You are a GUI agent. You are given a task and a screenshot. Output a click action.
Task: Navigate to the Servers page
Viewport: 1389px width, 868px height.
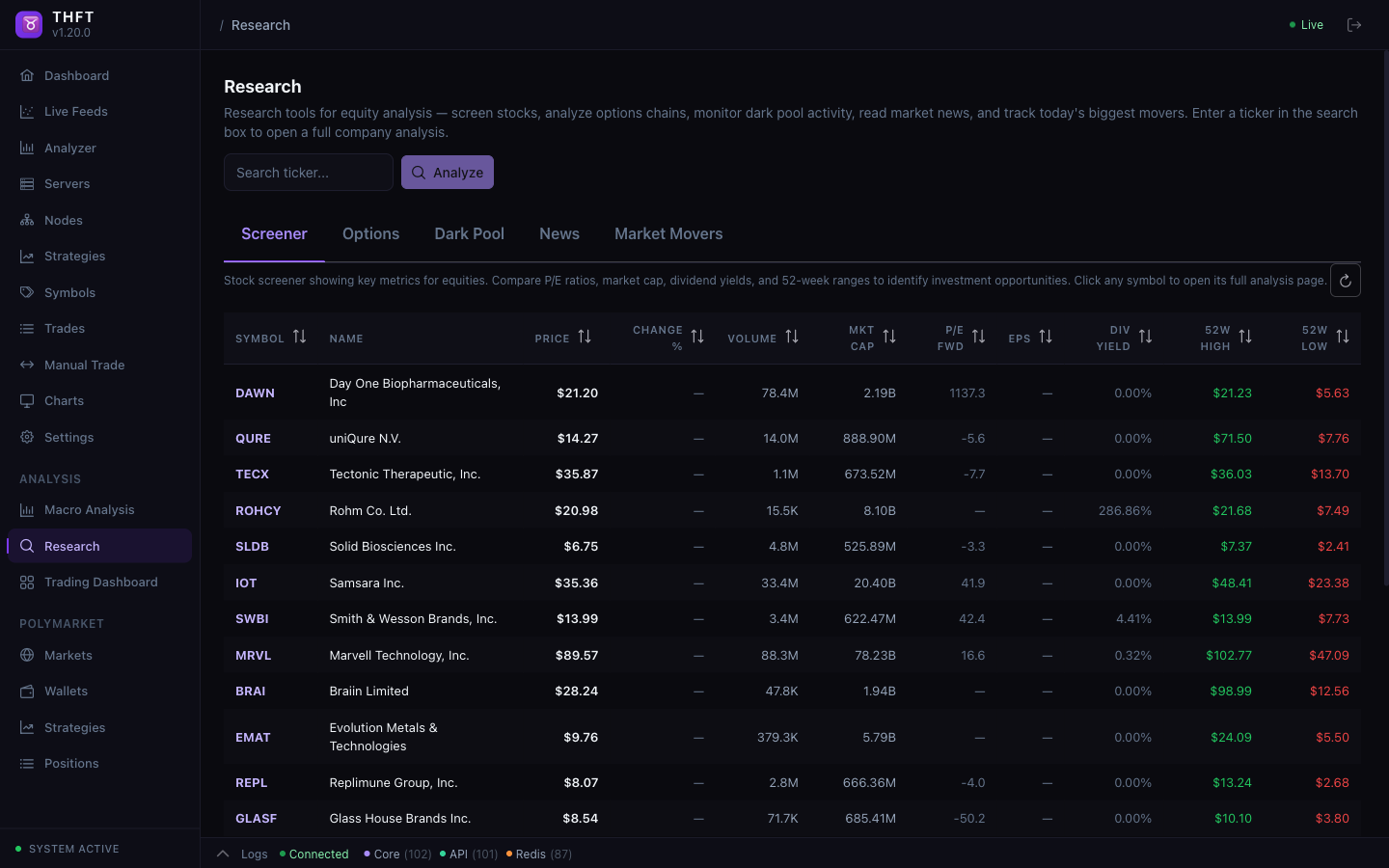click(x=67, y=183)
